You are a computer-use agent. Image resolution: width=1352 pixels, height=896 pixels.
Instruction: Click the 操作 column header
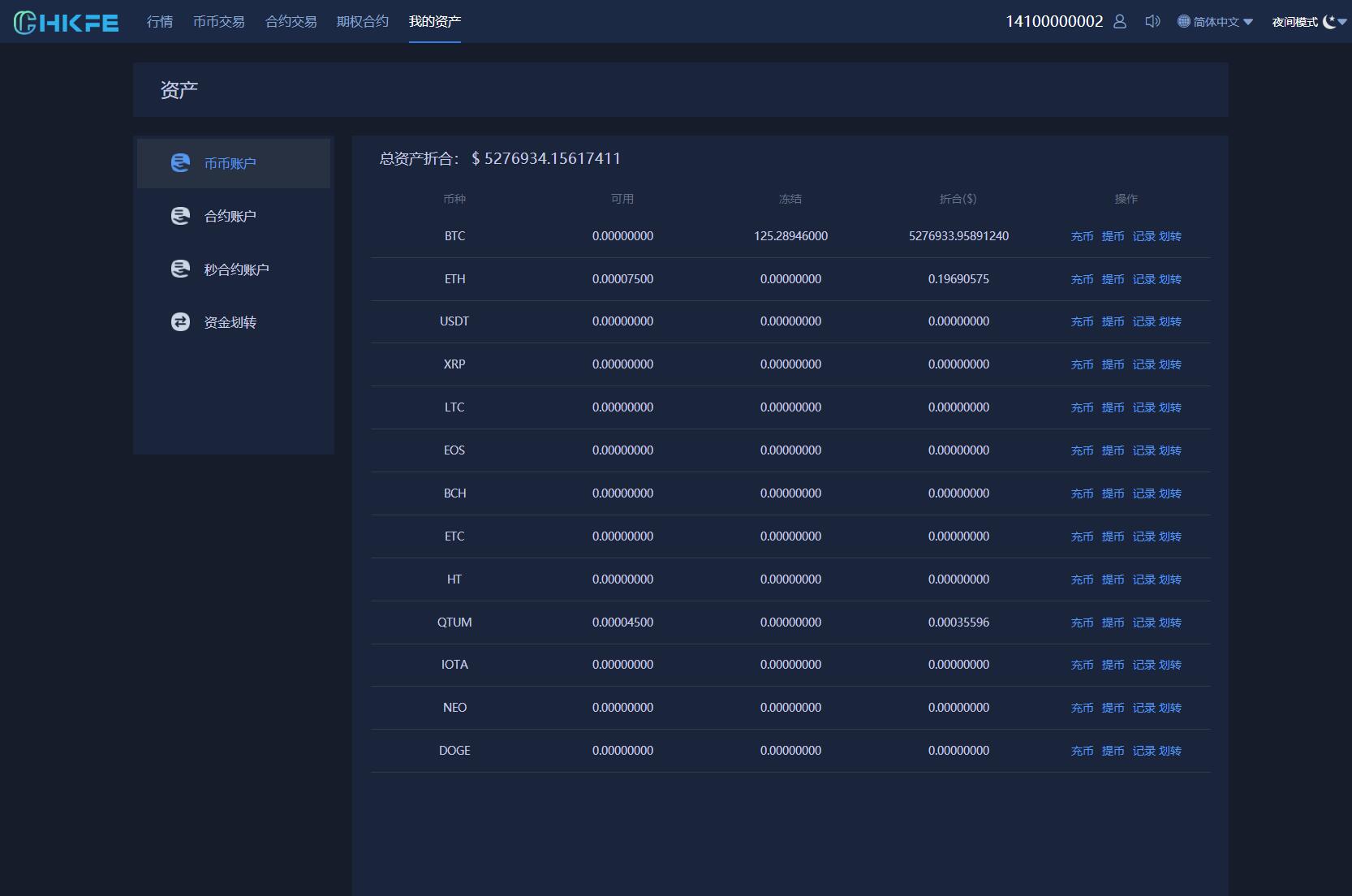click(x=1126, y=199)
